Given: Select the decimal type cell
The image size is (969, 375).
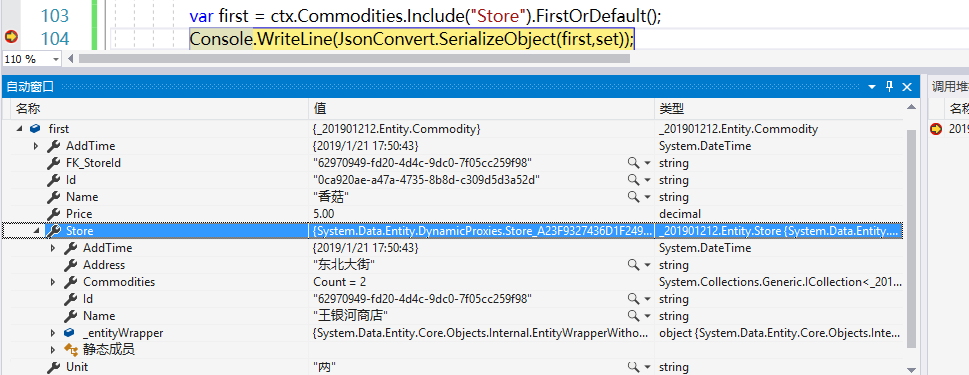Looking at the screenshot, I should tap(779, 214).
